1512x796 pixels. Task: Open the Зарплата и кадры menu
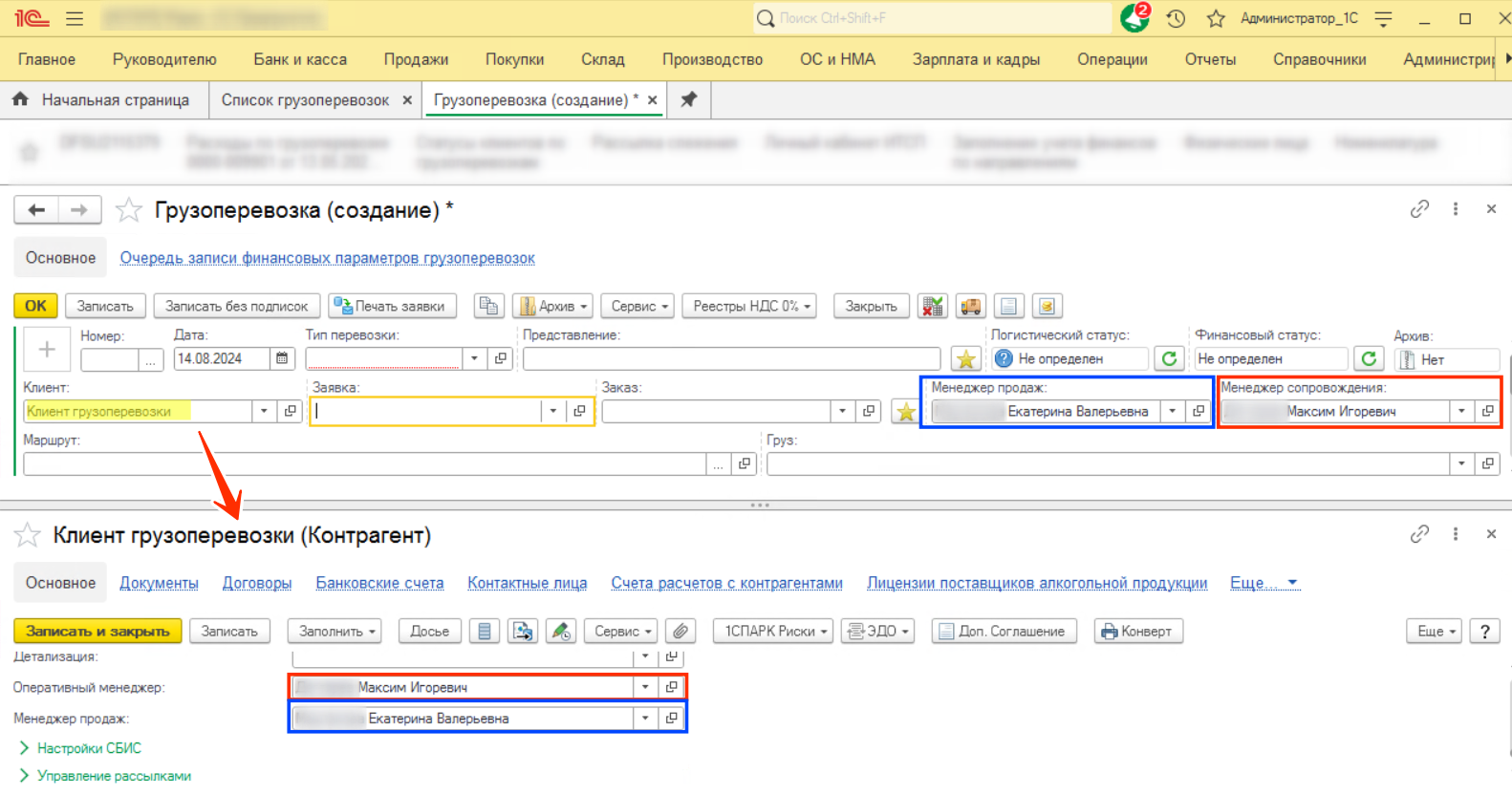pos(976,59)
